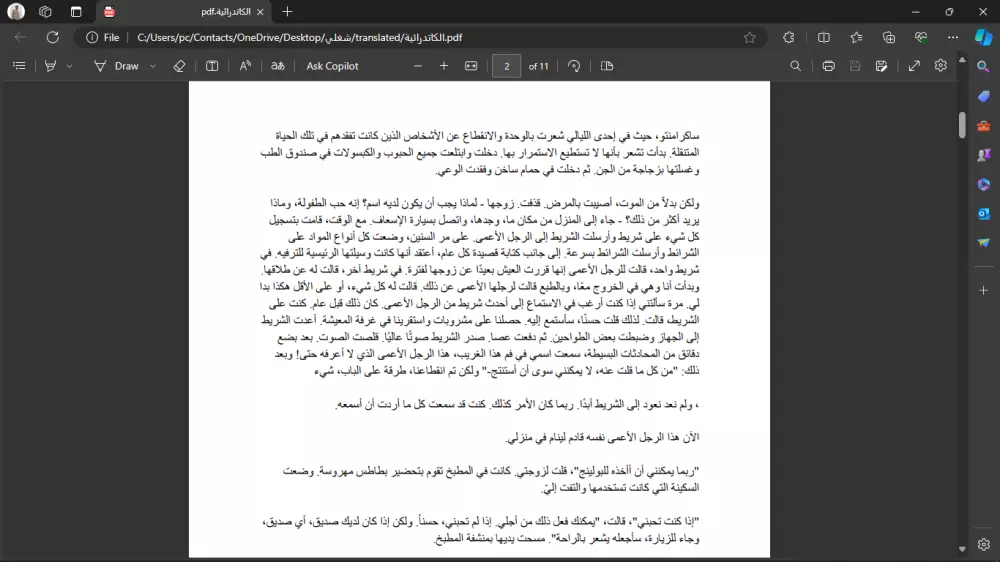1000x562 pixels.
Task: Click the vertical scrollbar thumb
Action: pyautogui.click(x=962, y=124)
